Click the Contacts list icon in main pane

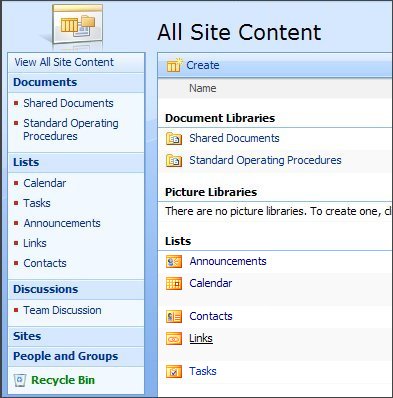pos(174,316)
